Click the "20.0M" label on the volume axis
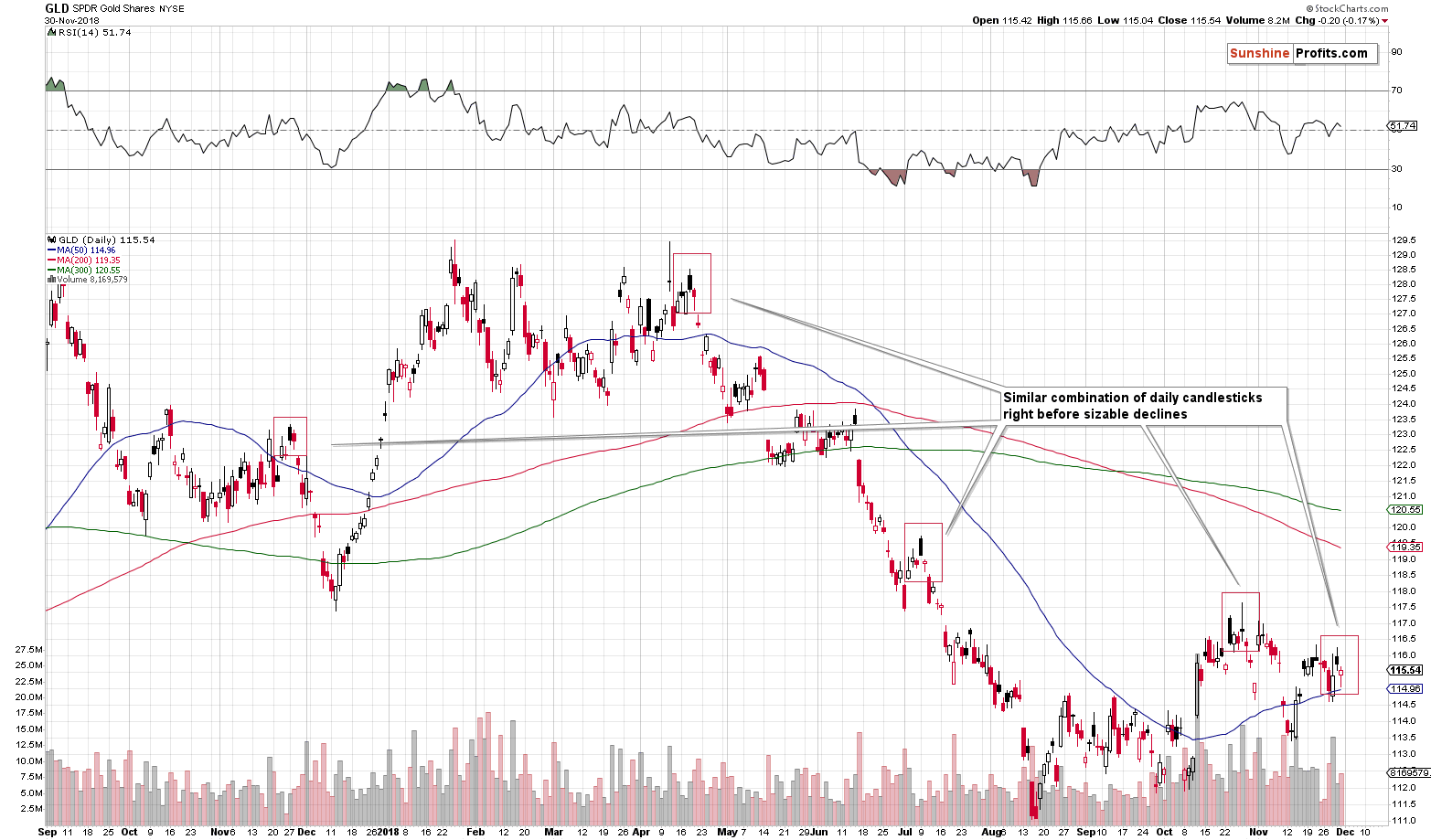Screen dimensions: 1431x840 (28, 696)
